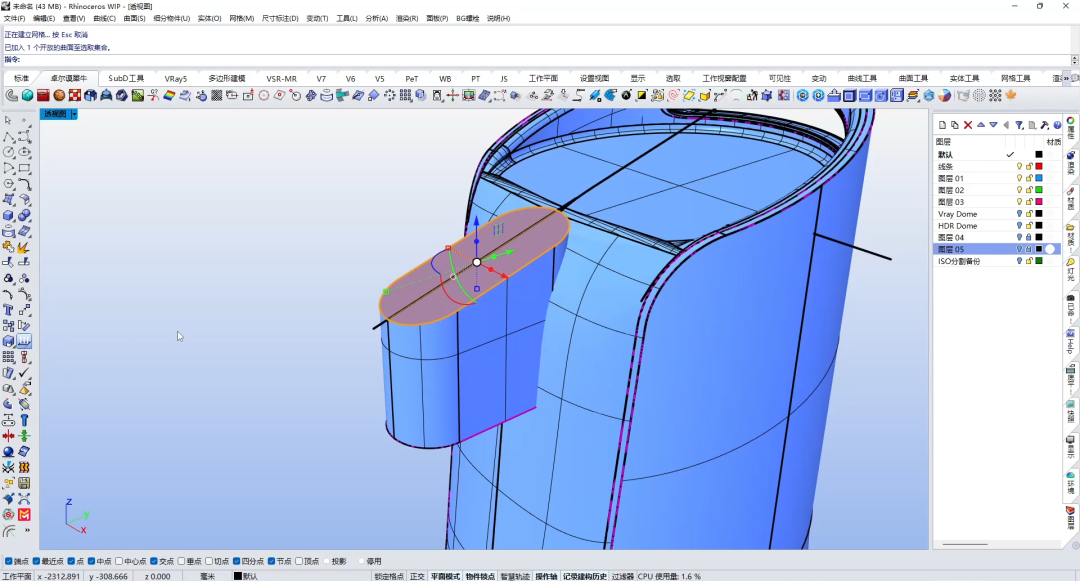The width and height of the screenshot is (1080, 581).
Task: Move layer down with the down triangle
Action: (x=993, y=125)
